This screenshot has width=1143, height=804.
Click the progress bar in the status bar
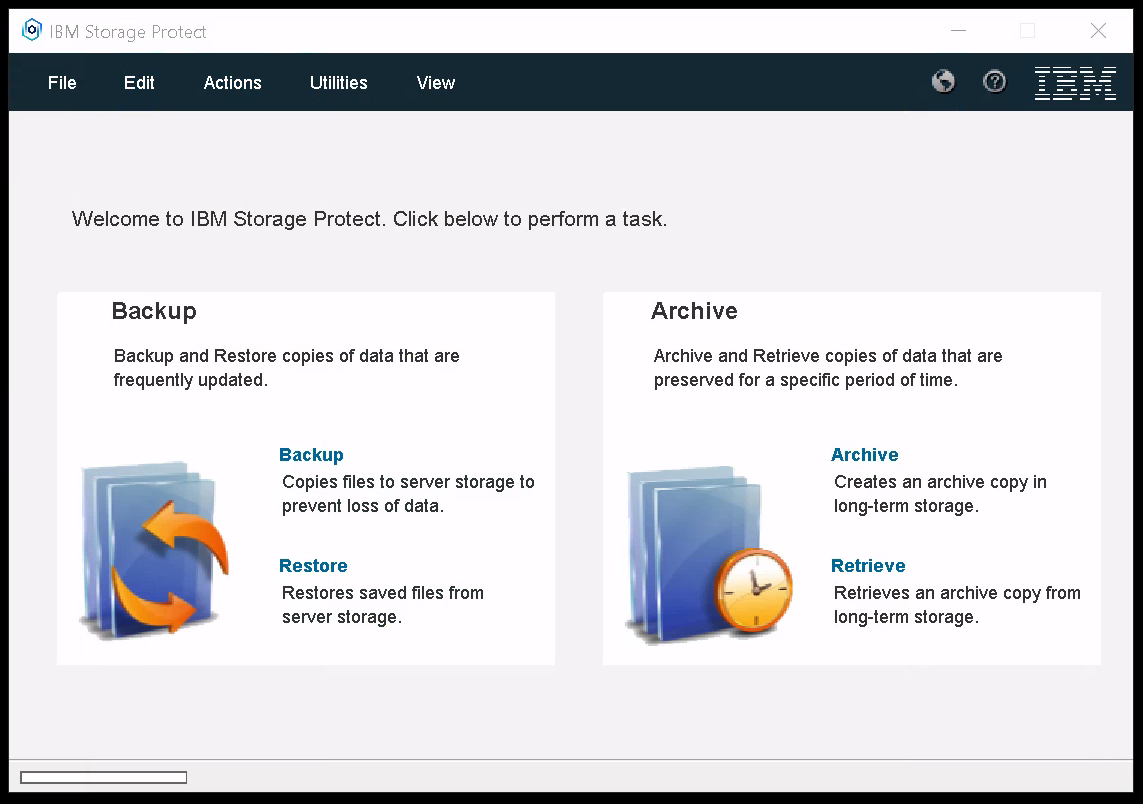[104, 778]
